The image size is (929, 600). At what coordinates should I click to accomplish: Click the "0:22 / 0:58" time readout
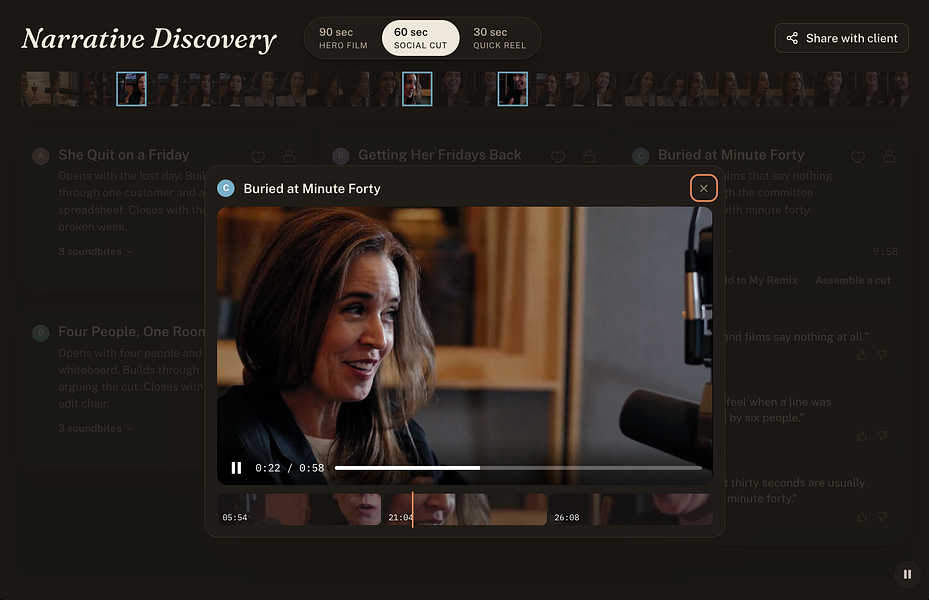coord(290,468)
